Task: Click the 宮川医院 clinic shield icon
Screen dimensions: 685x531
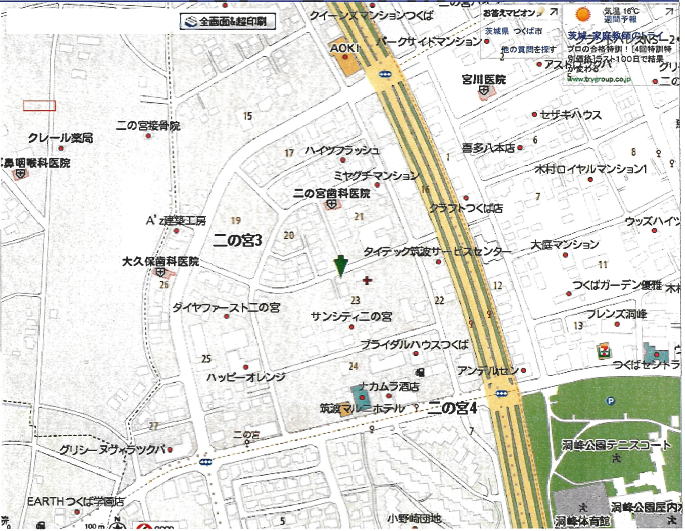Action: pos(484,91)
